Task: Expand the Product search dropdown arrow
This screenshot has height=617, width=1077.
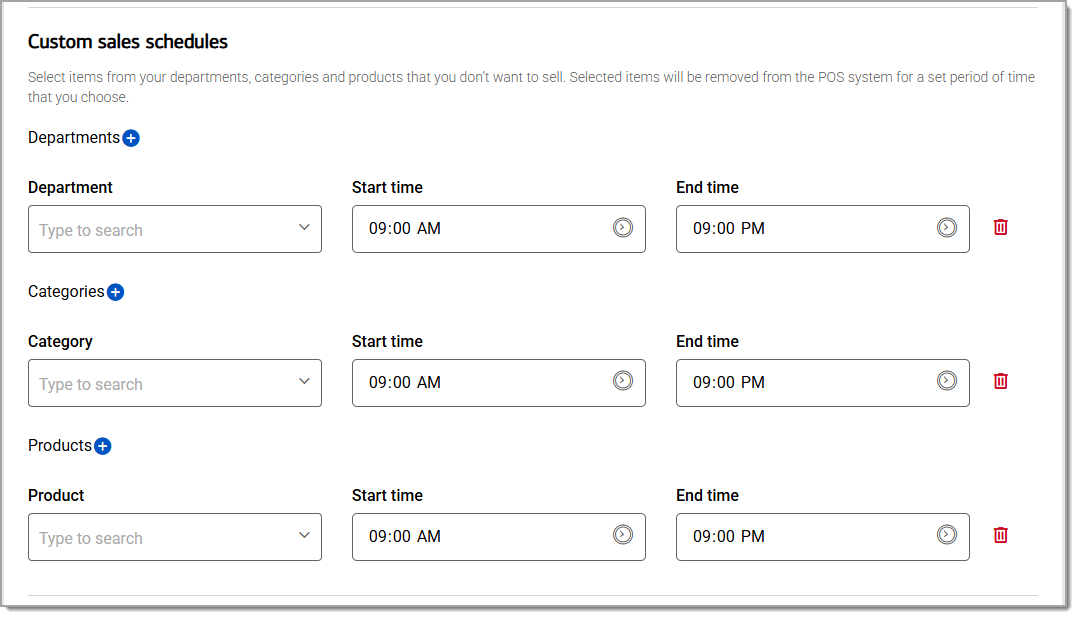Action: 304,536
